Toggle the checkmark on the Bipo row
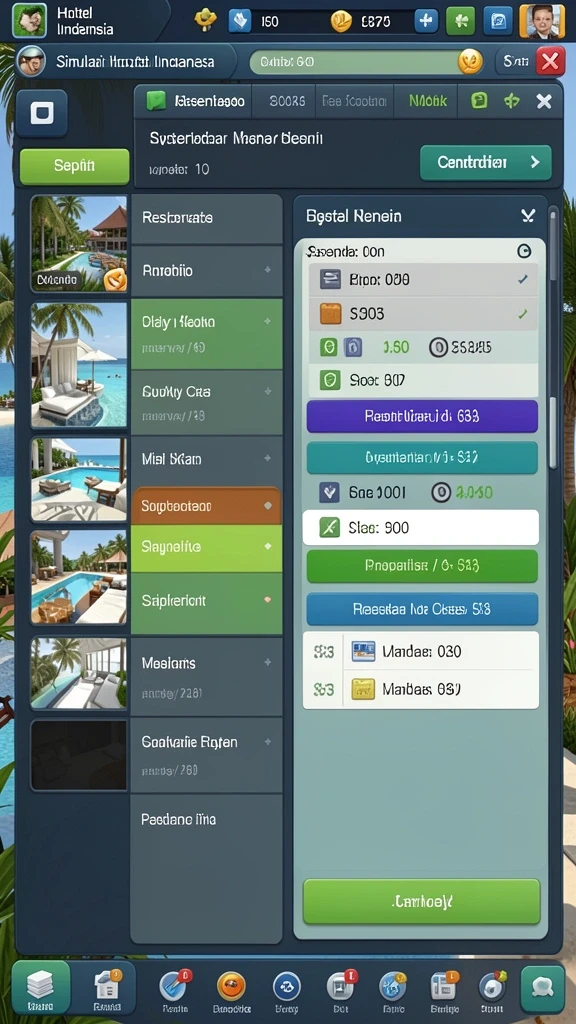 (x=522, y=280)
